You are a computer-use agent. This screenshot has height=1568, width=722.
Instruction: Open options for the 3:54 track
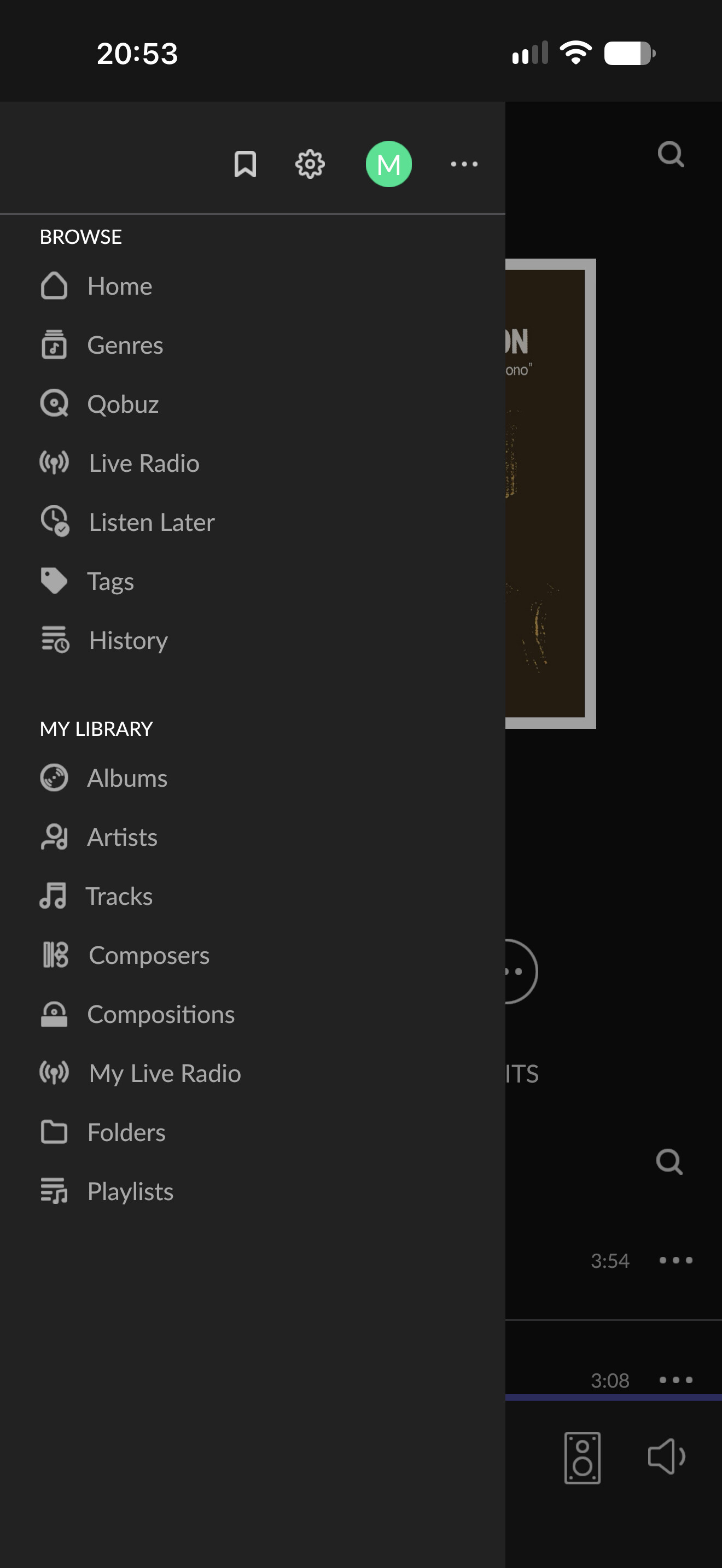pyautogui.click(x=676, y=1260)
